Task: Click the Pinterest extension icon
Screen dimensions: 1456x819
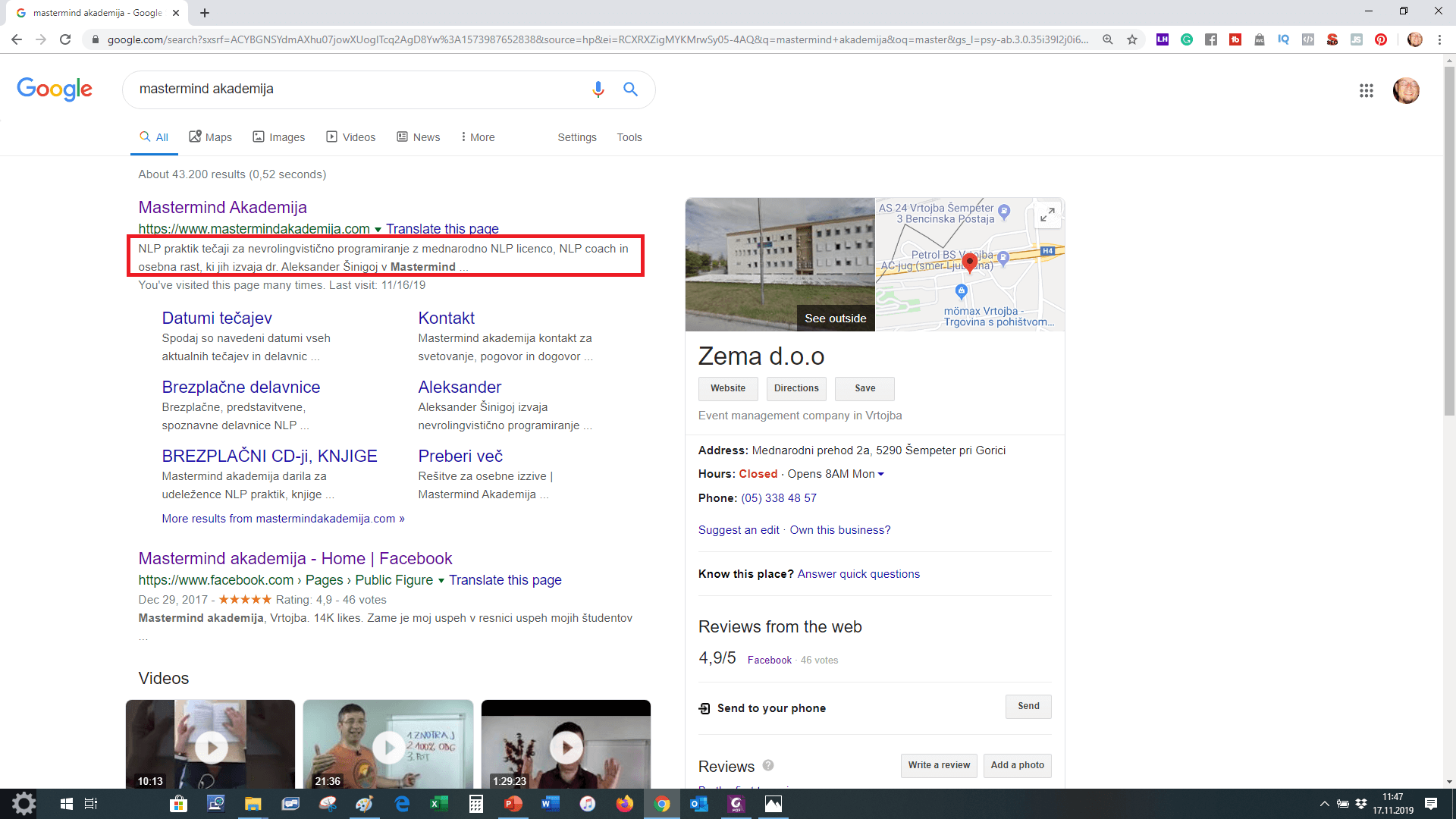Action: click(1381, 39)
